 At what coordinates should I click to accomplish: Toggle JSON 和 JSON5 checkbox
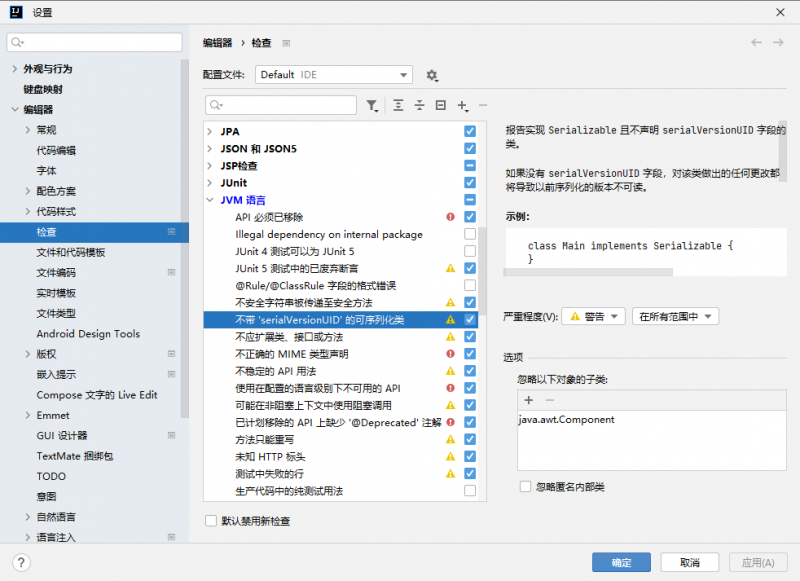[470, 148]
